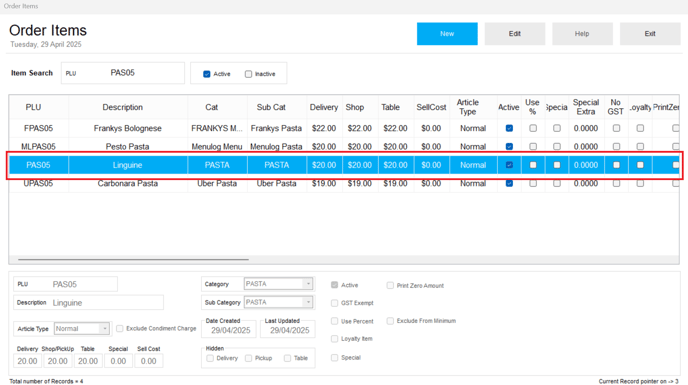Click the Delivery column header

click(324, 107)
